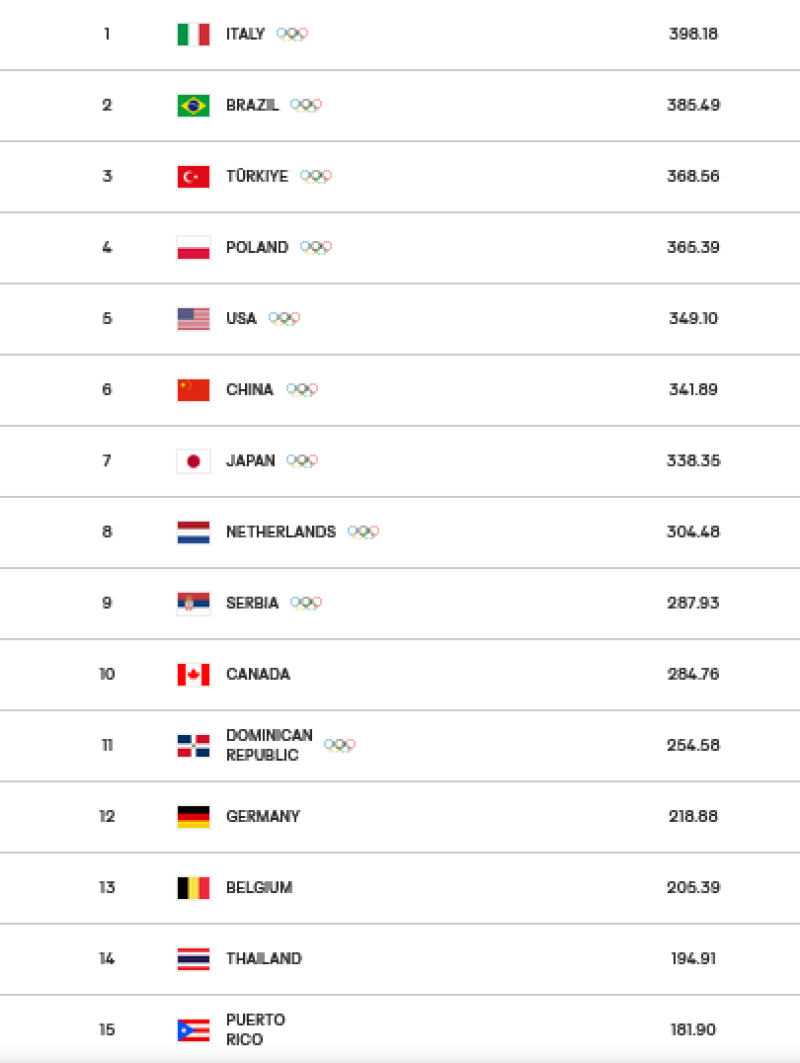800x1063 pixels.
Task: Click the Puerto Rico flag icon
Action: click(x=193, y=1030)
